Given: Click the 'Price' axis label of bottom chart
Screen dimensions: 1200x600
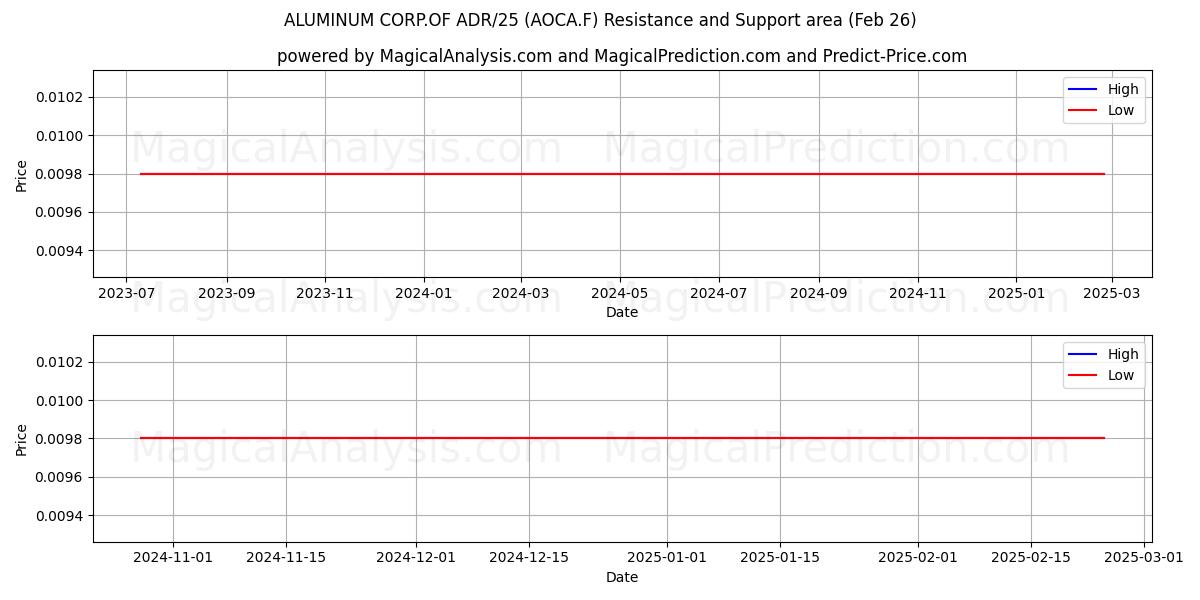Looking at the screenshot, I should point(22,438).
